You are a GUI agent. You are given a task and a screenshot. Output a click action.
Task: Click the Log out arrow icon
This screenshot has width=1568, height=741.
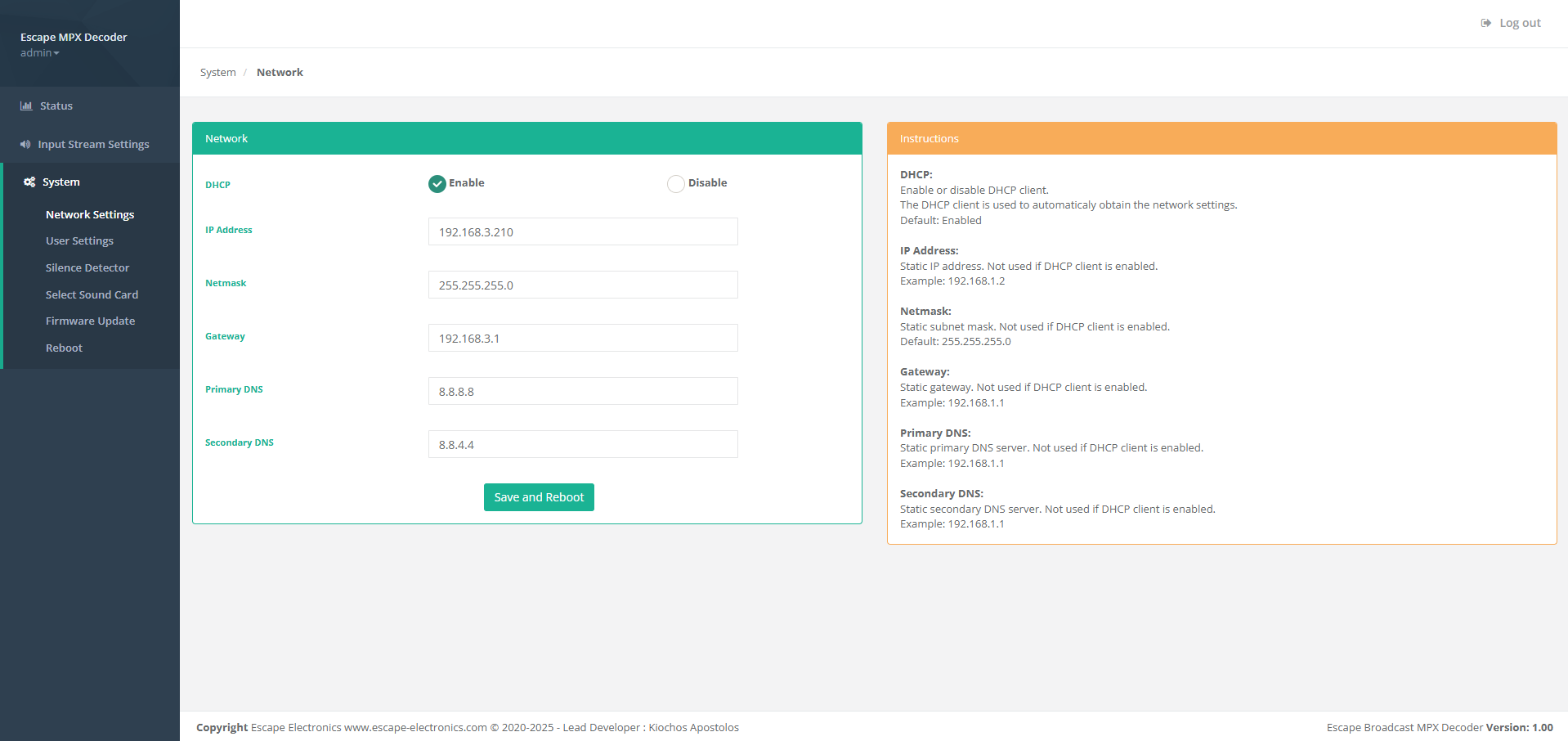click(1485, 23)
